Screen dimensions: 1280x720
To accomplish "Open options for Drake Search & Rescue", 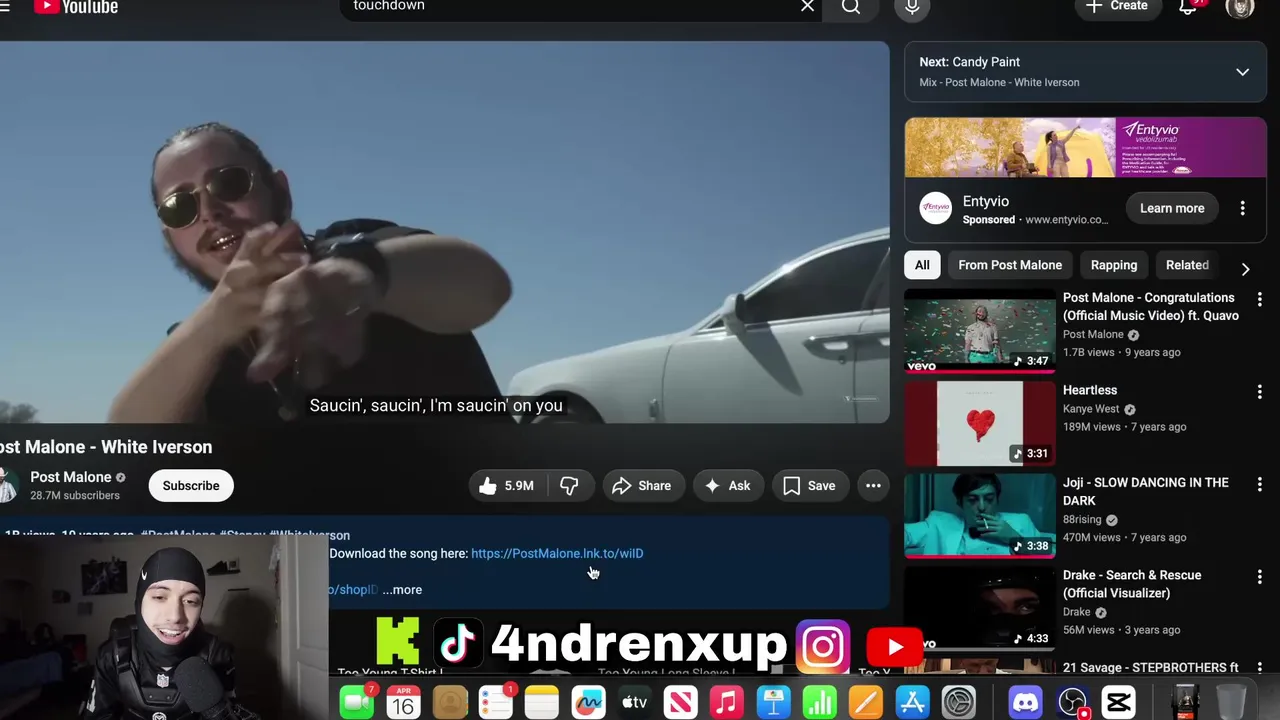I will point(1259,577).
